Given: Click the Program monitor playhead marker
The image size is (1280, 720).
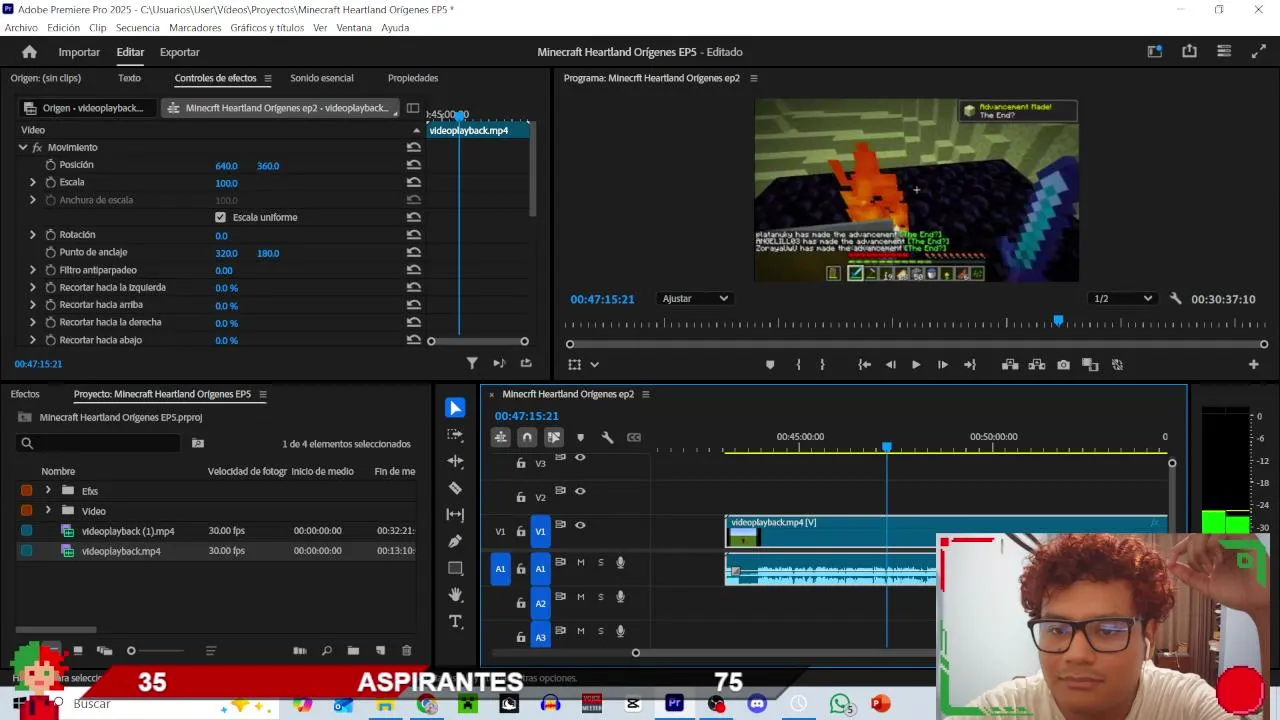Looking at the screenshot, I should 1058,321.
